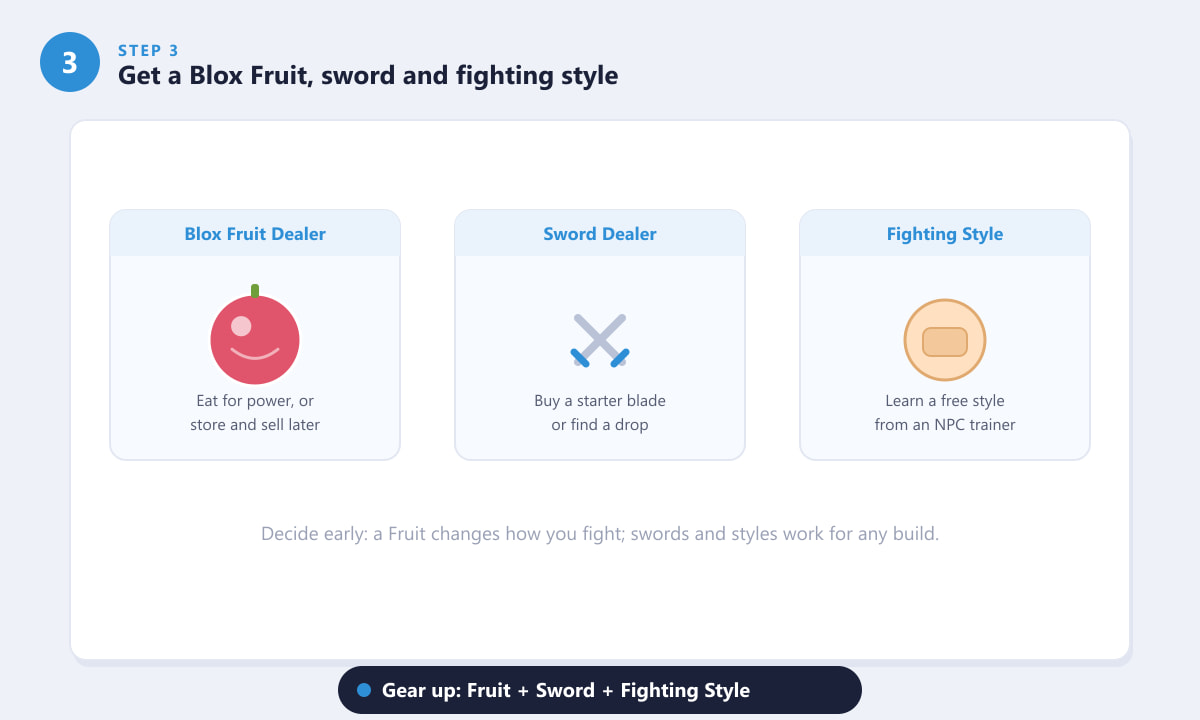
Task: Click the blue step 3 number badge
Action: 70,62
